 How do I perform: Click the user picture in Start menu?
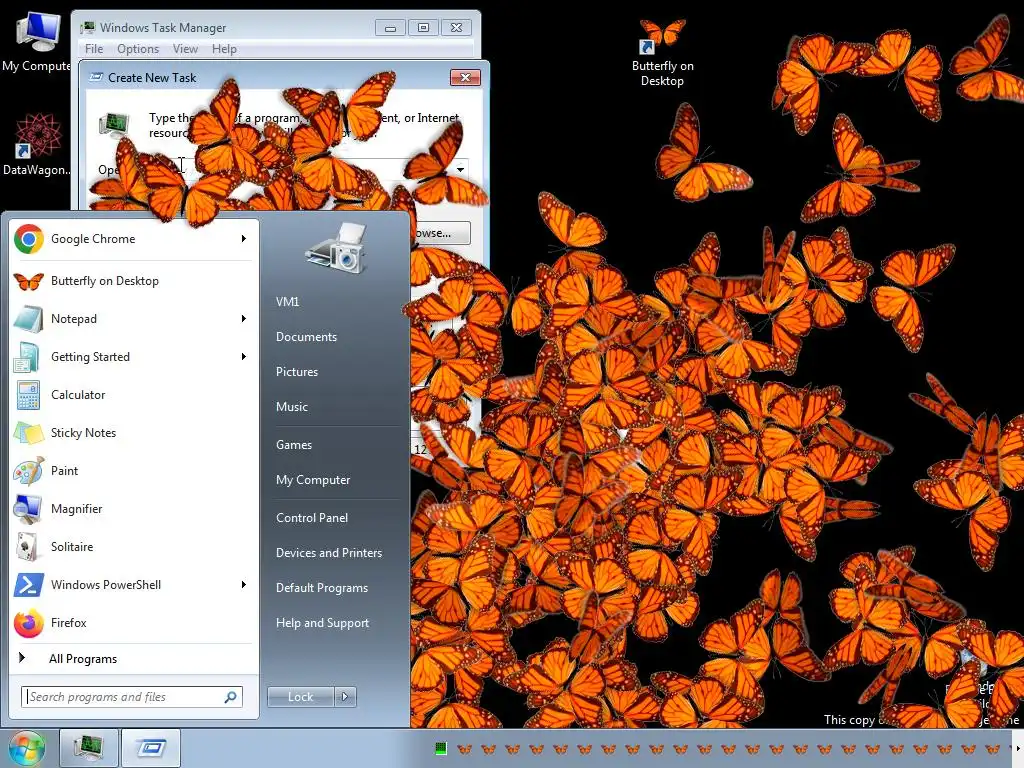click(336, 248)
